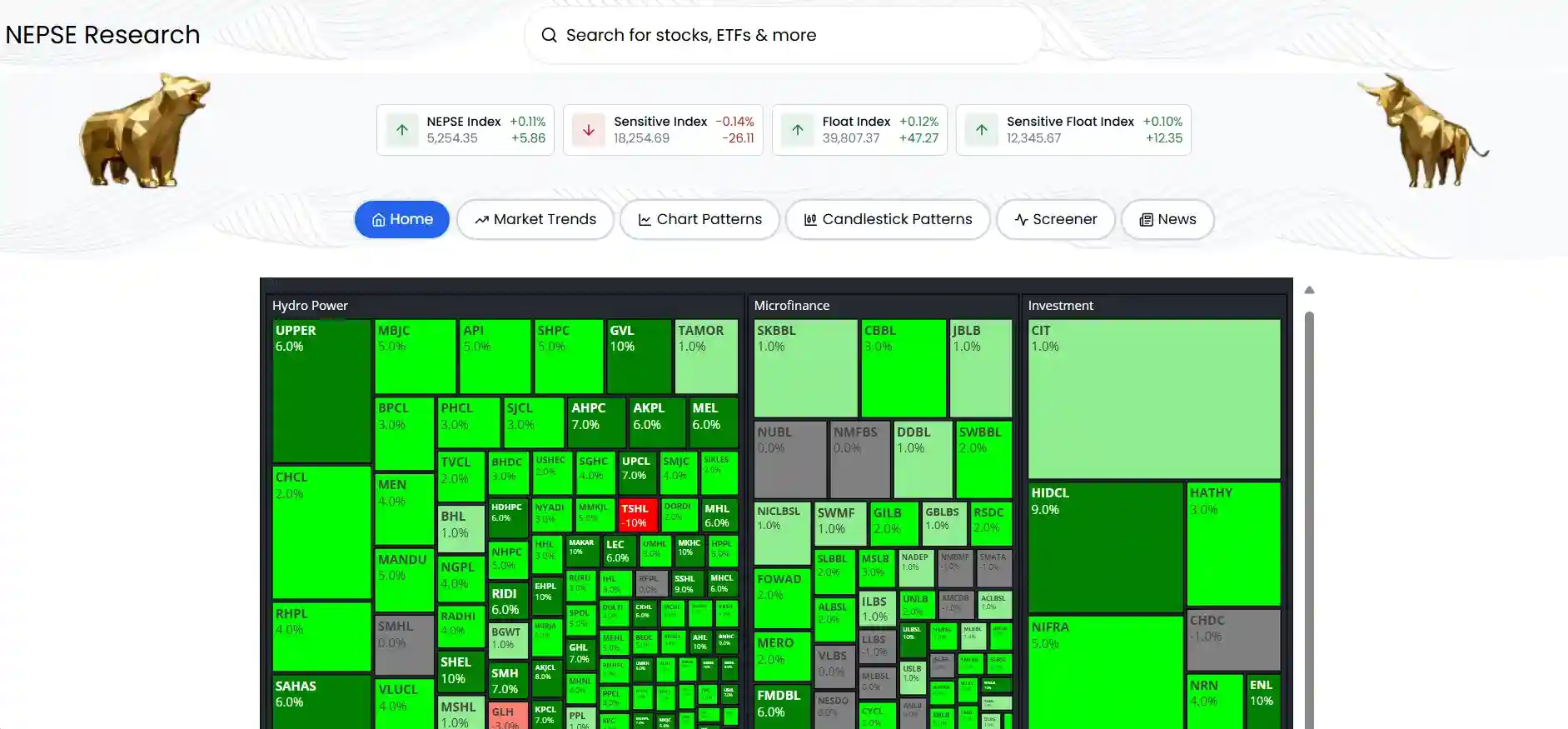Select the CIT investment tile

pyautogui.click(x=1154, y=399)
